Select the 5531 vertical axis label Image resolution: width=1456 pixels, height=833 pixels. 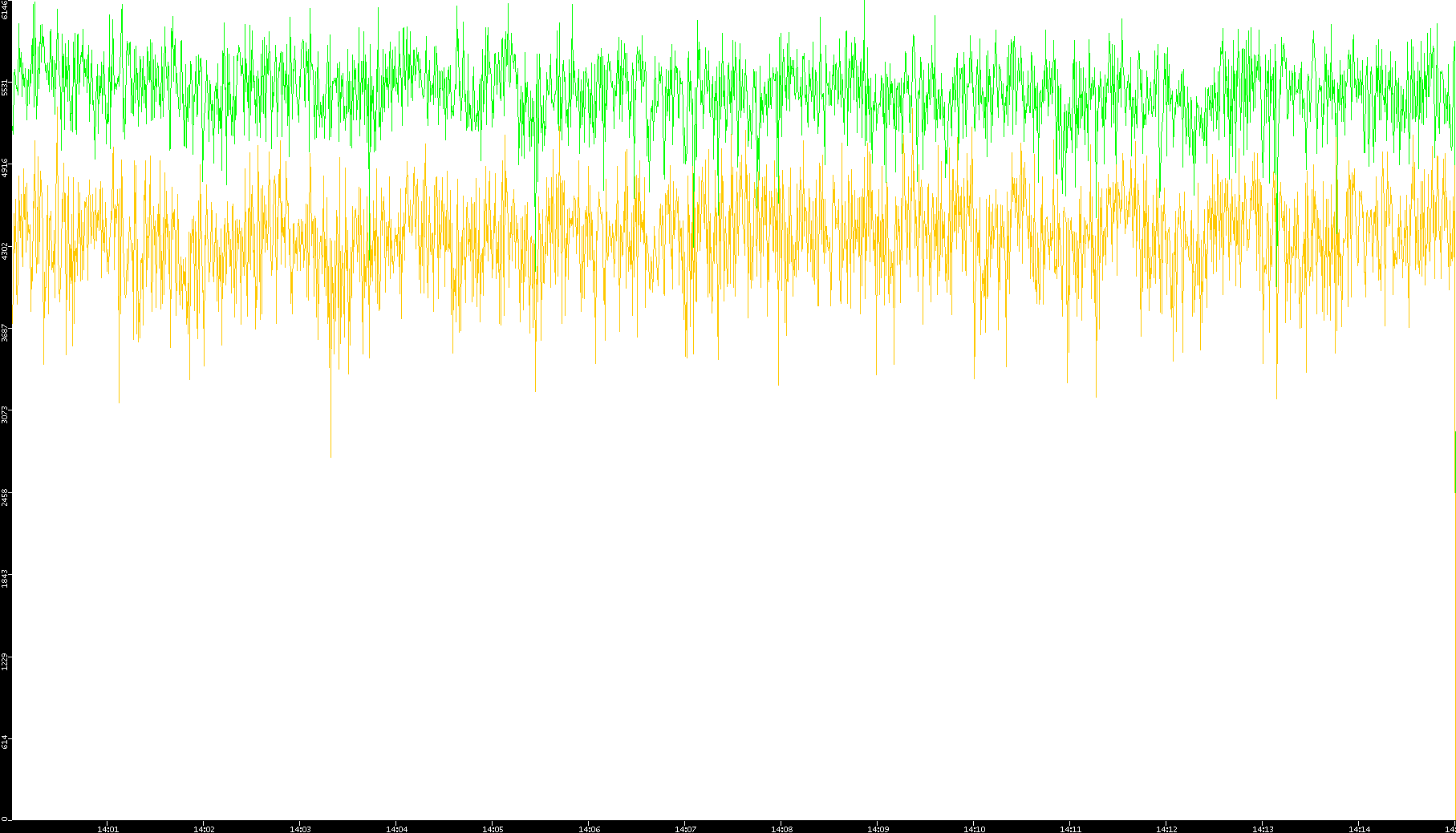[x=6, y=87]
